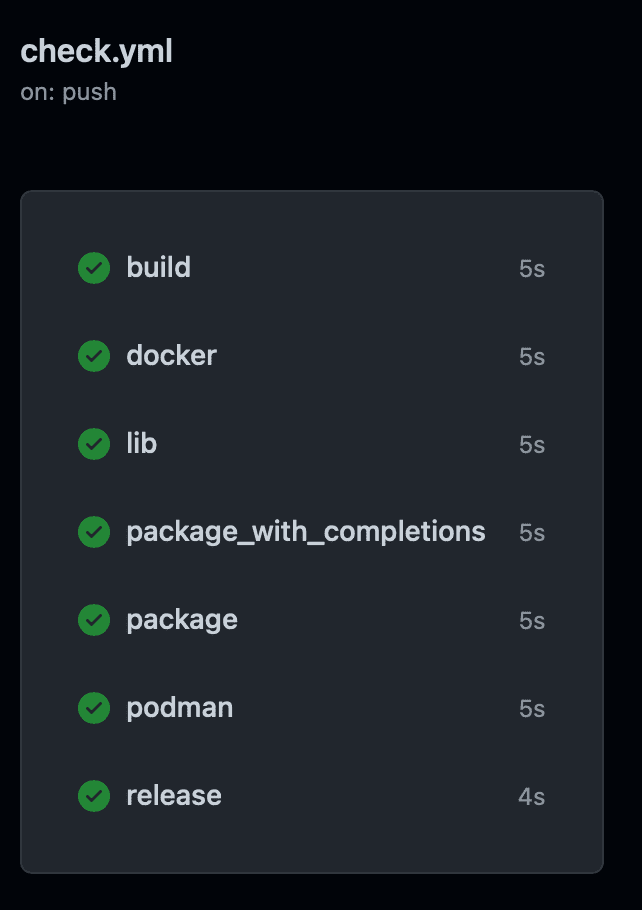Image resolution: width=642 pixels, height=910 pixels.
Task: Click the green status icon beside package_with_completions
Action: tap(93, 531)
